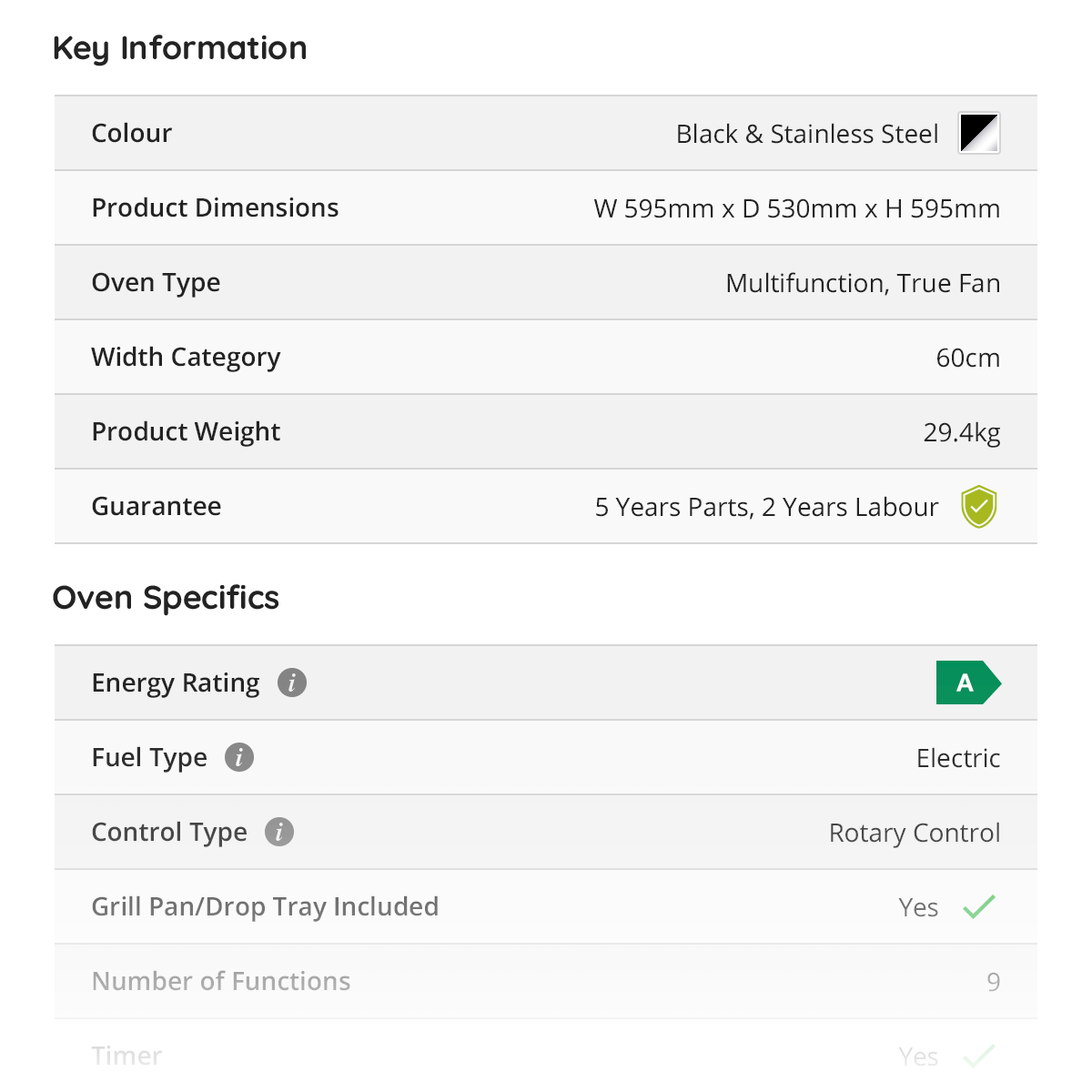Select the Guarantee row label
The height and width of the screenshot is (1092, 1092).
click(157, 507)
